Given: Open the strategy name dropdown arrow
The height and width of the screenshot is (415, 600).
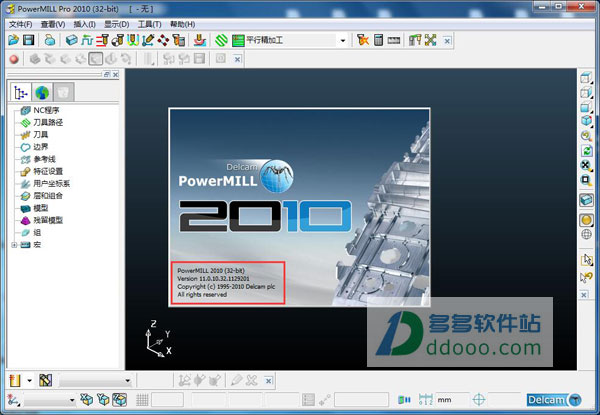Looking at the screenshot, I should point(343,40).
